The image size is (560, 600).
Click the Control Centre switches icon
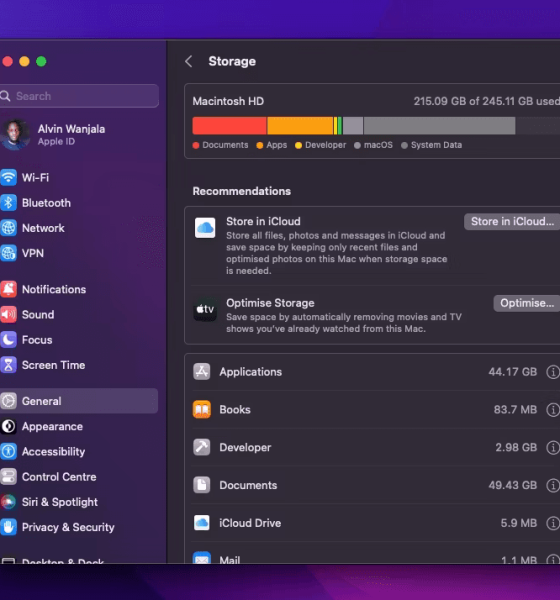(8, 477)
